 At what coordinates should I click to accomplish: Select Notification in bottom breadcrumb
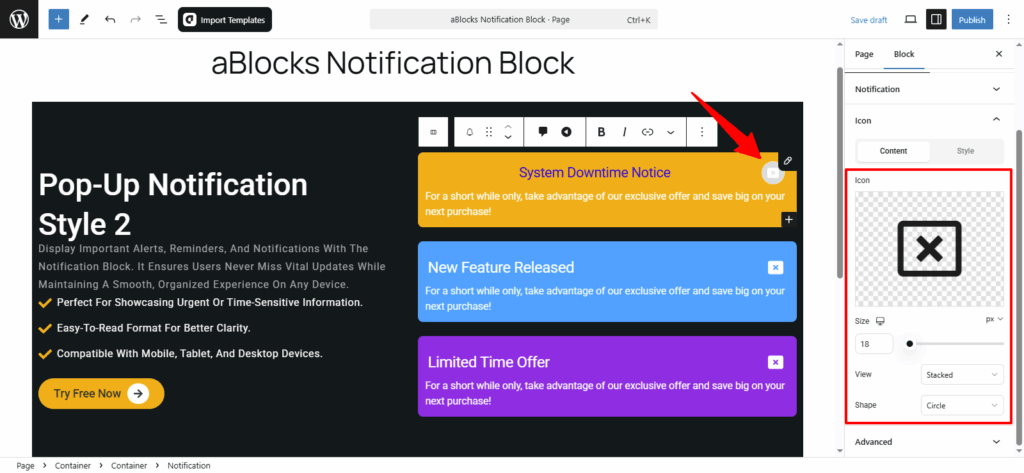[x=189, y=466]
